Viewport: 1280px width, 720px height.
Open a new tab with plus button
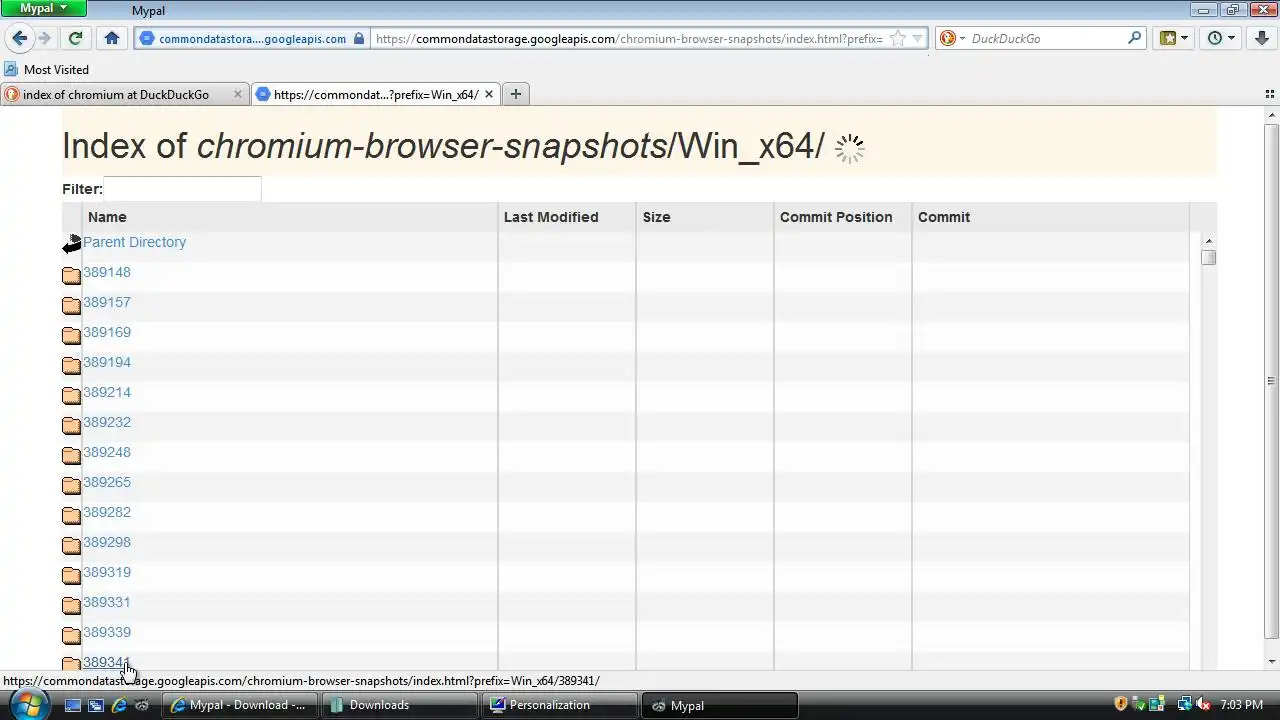pos(515,94)
